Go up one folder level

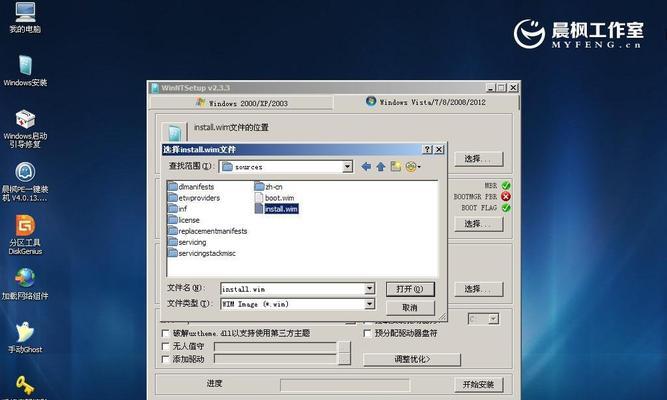381,167
